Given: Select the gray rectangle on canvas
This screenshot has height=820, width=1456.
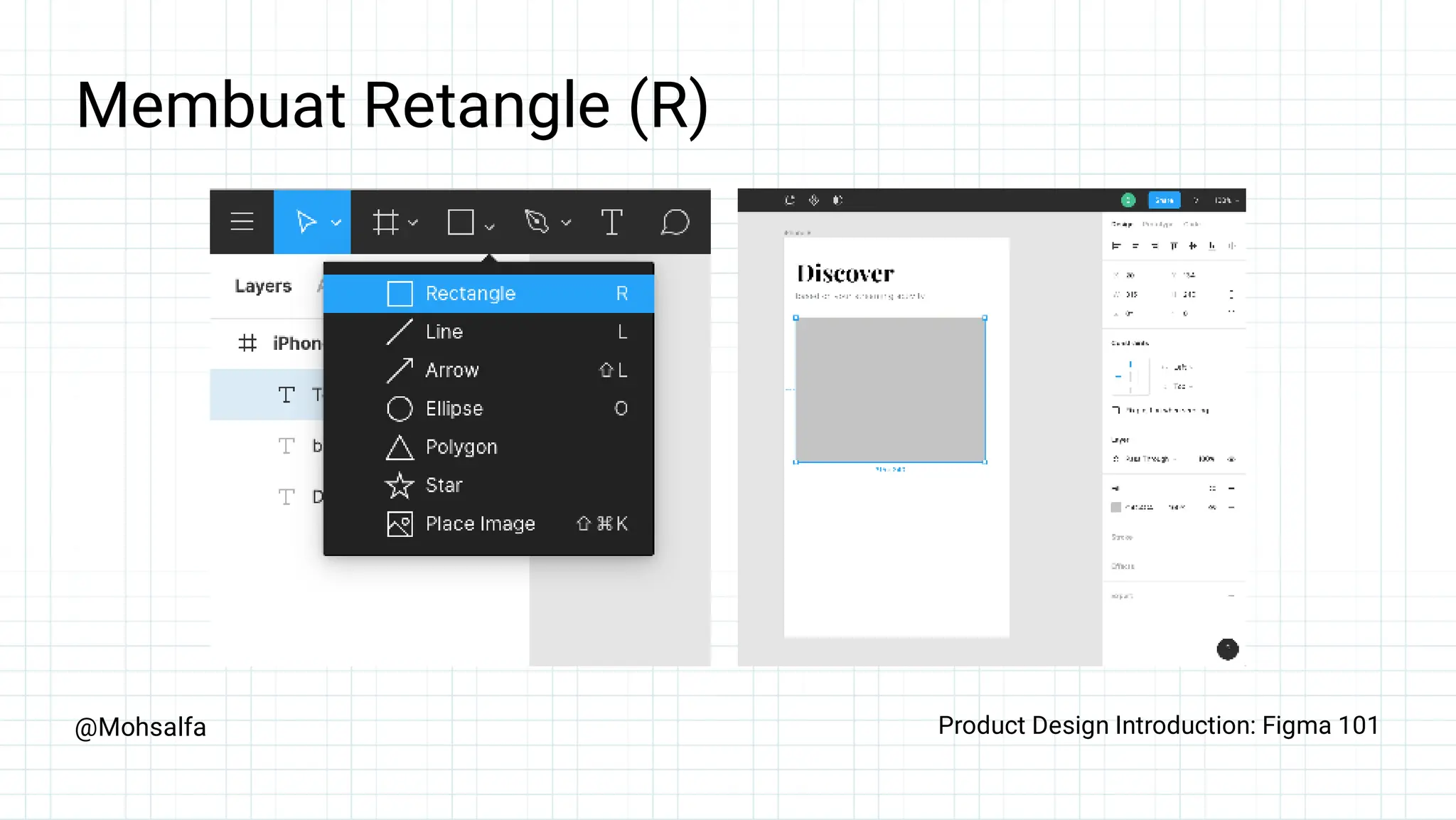Looking at the screenshot, I should click(890, 390).
